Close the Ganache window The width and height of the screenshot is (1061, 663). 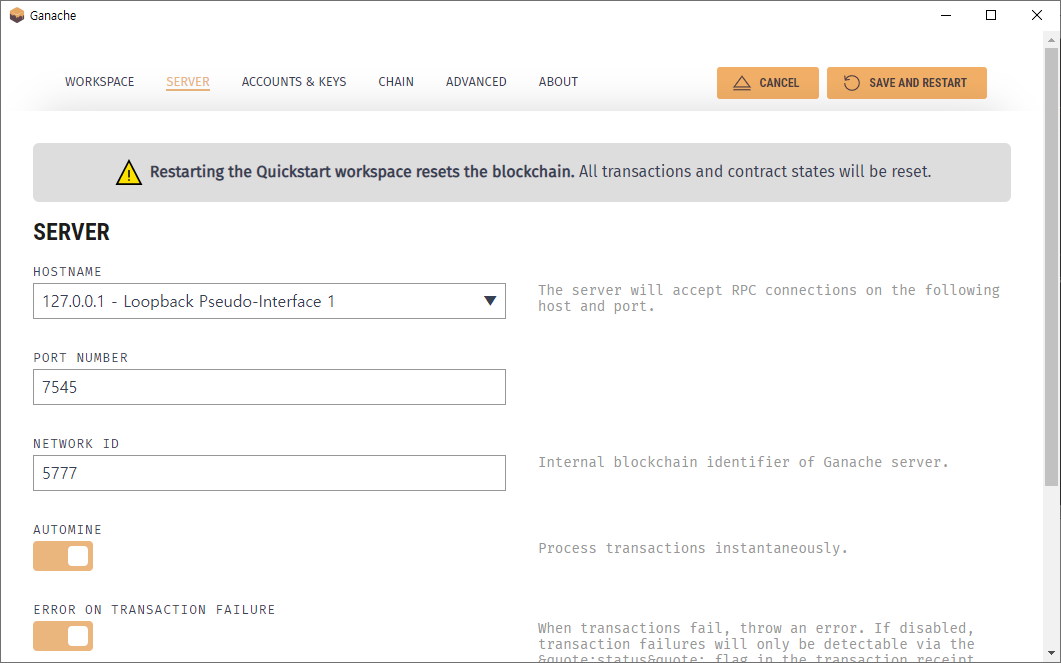click(1037, 15)
